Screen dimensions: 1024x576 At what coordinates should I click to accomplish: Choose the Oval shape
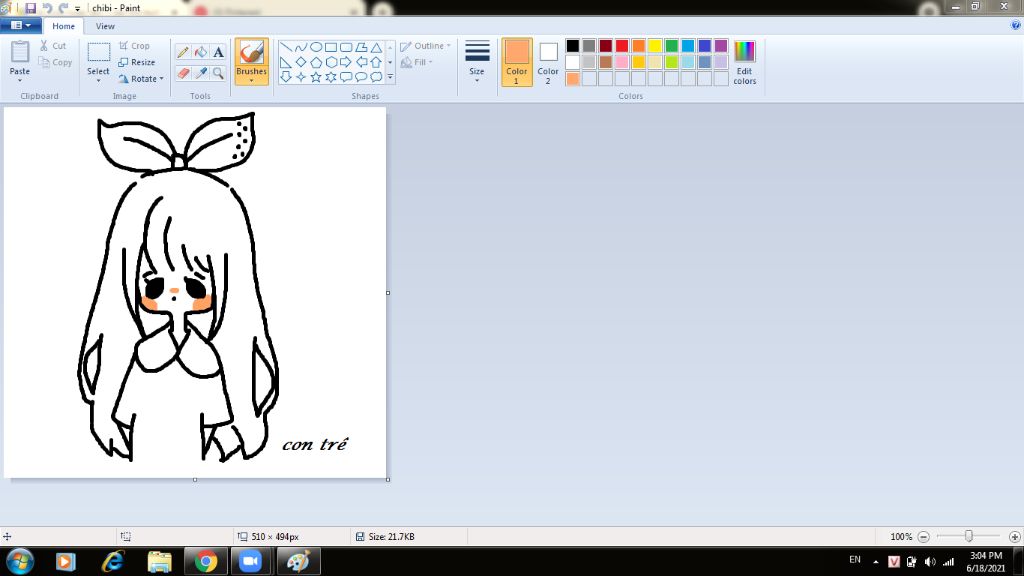click(315, 48)
